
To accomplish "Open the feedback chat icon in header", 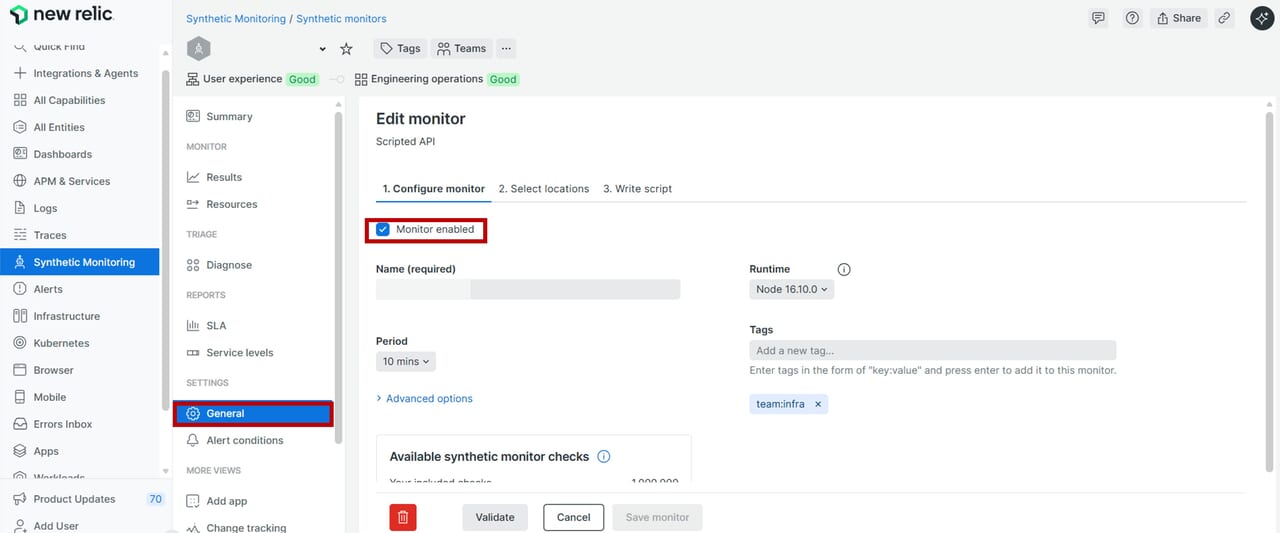I will point(1098,18).
